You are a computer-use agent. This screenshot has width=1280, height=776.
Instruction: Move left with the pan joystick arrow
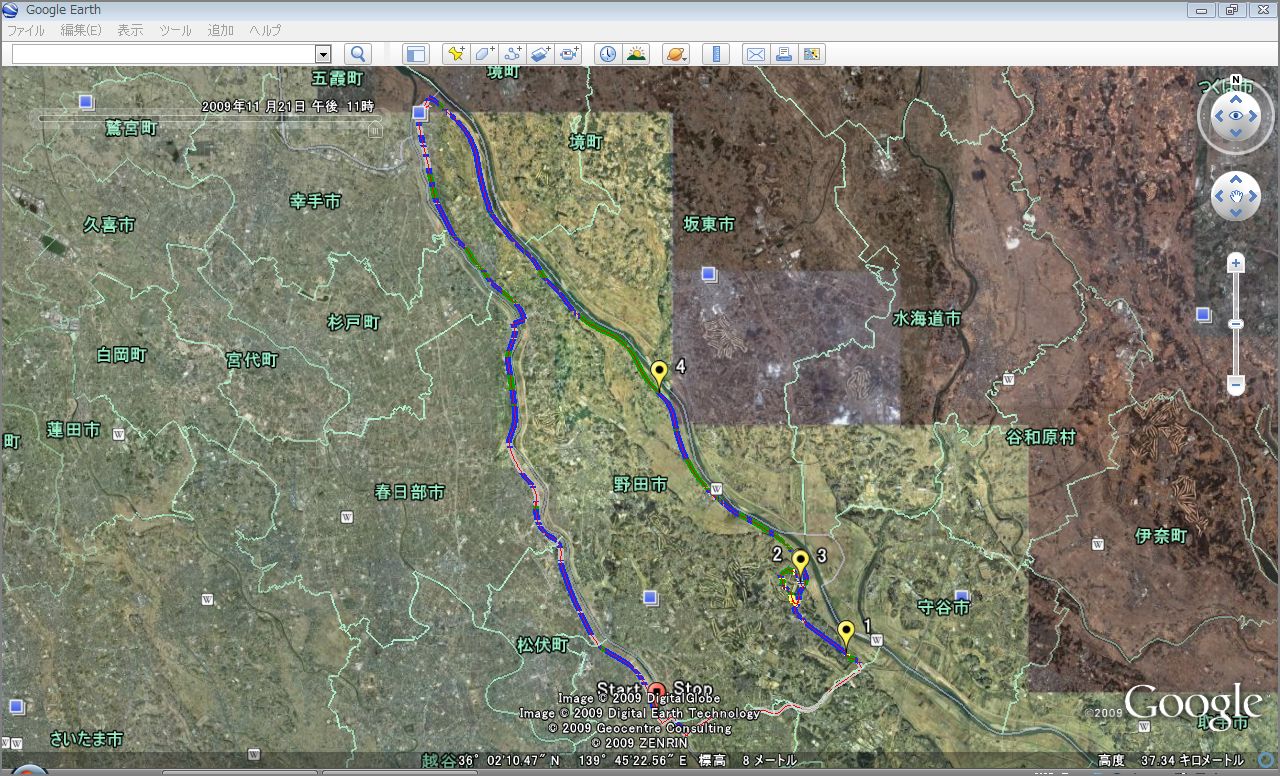(1220, 196)
